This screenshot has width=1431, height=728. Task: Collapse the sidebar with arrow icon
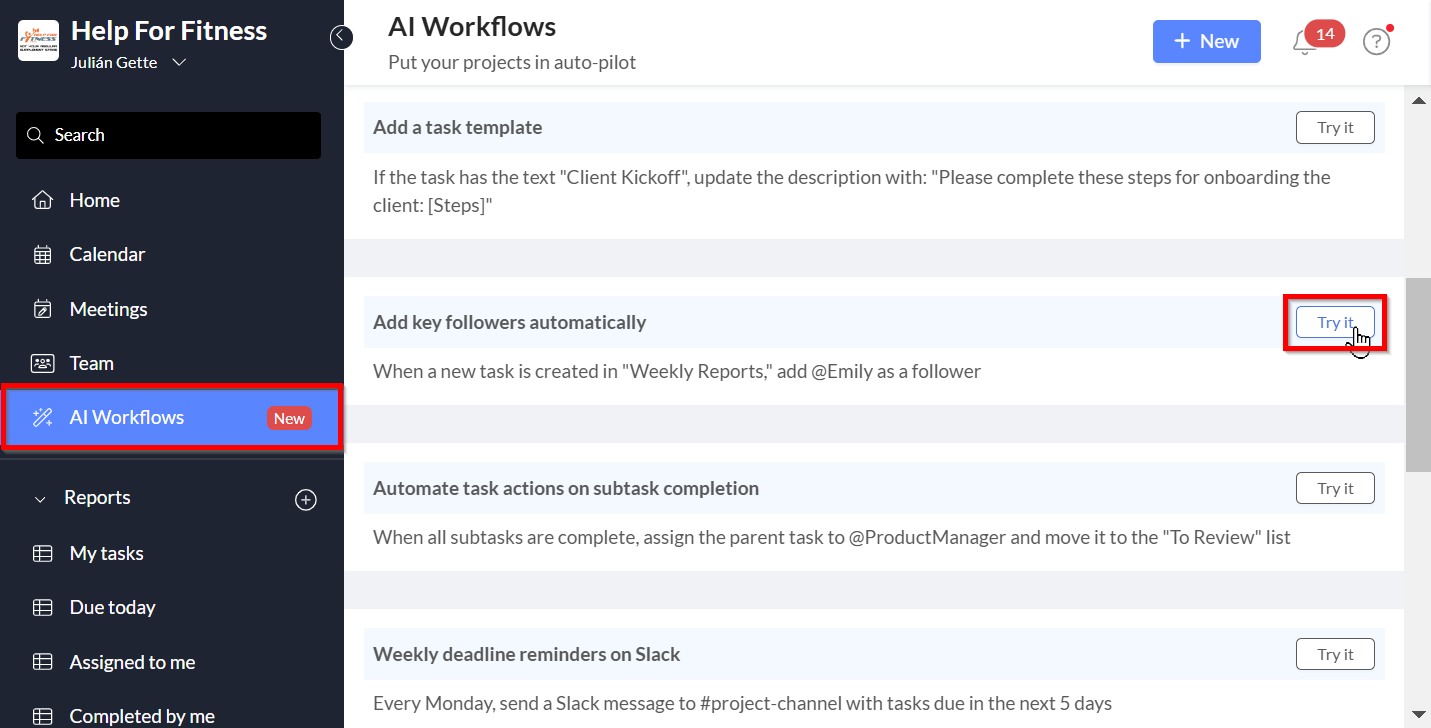click(x=342, y=37)
